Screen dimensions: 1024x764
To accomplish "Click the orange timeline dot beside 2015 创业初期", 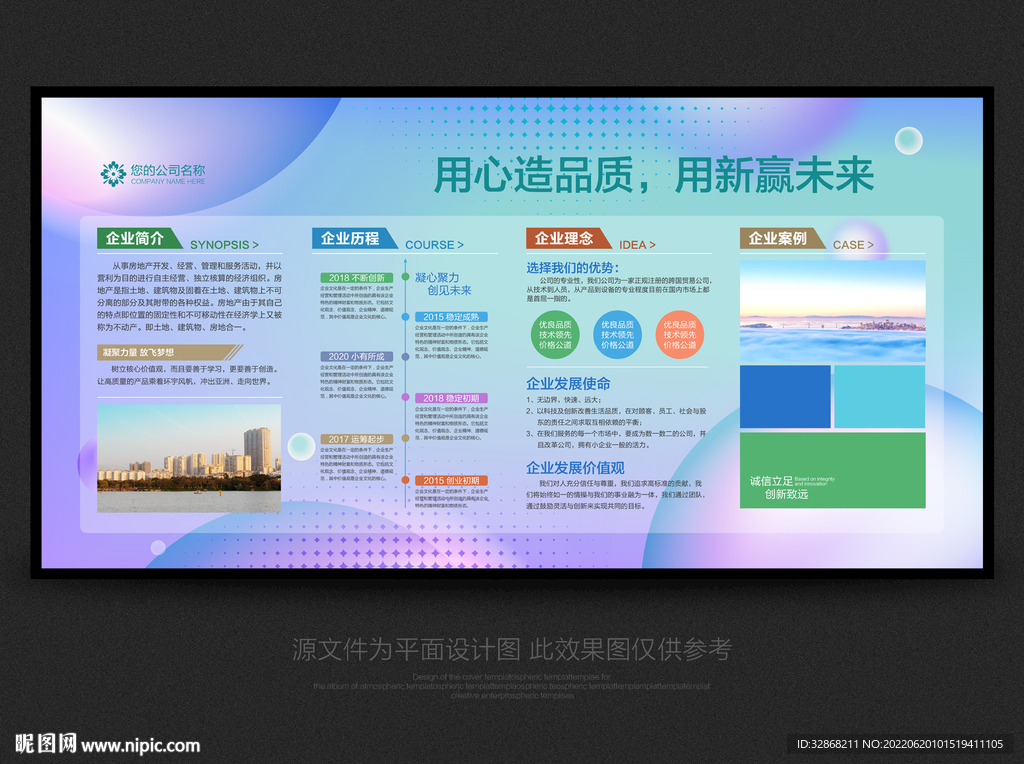I will coord(405,480).
